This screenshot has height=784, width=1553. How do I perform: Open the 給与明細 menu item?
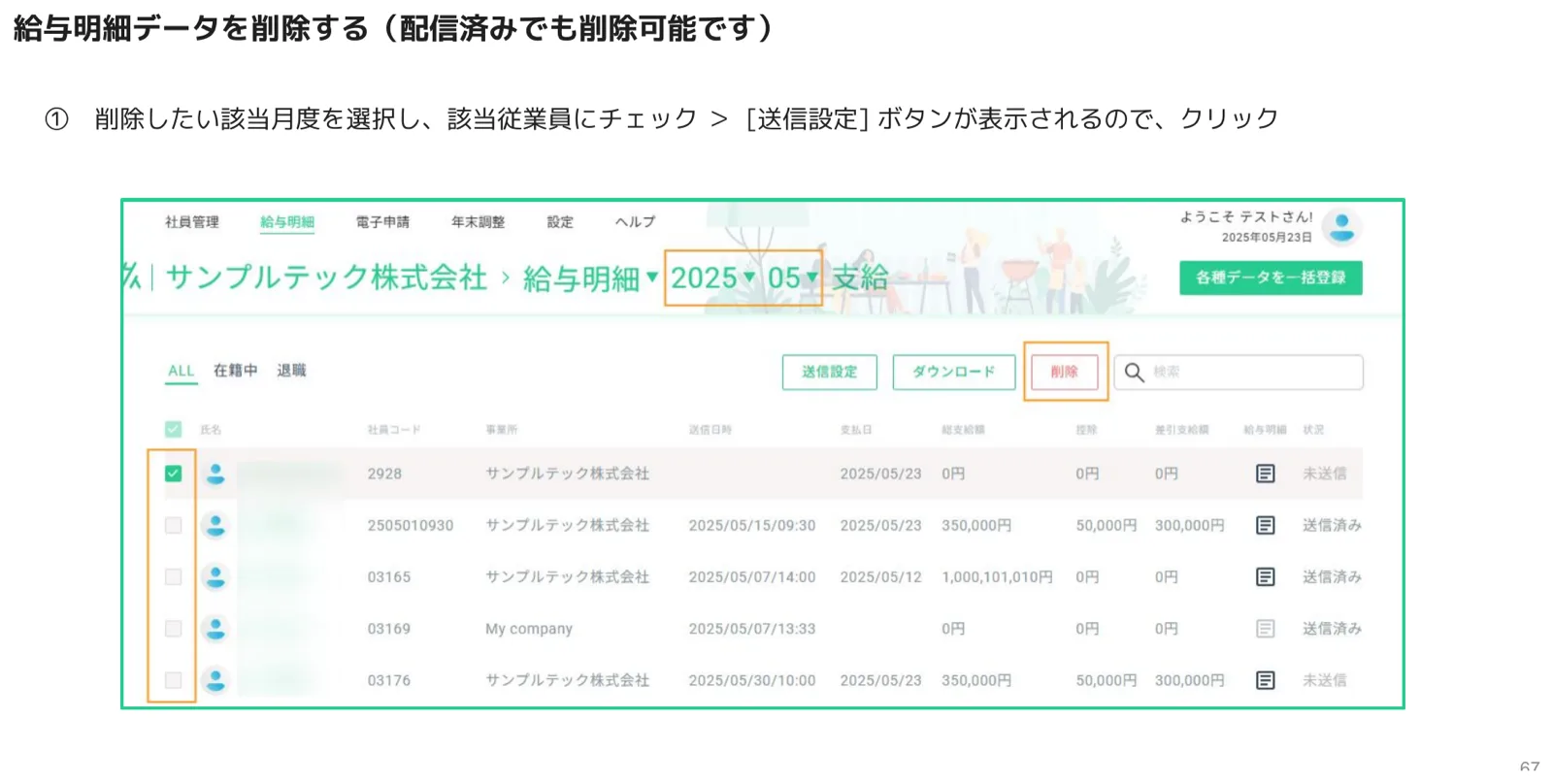click(287, 222)
